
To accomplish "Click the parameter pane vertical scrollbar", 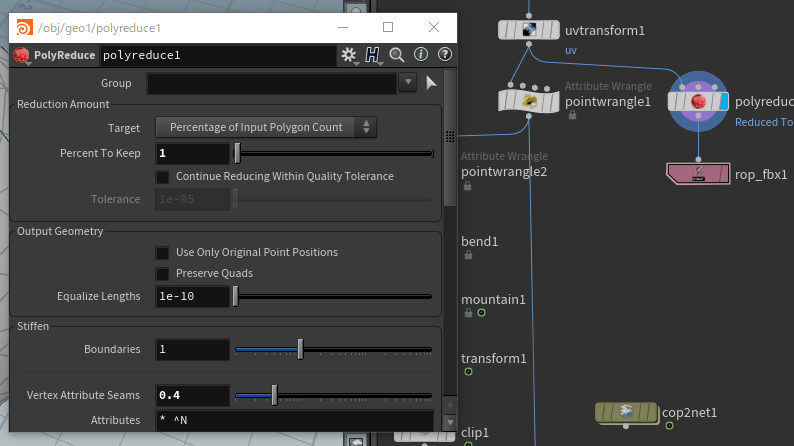I will [x=450, y=138].
